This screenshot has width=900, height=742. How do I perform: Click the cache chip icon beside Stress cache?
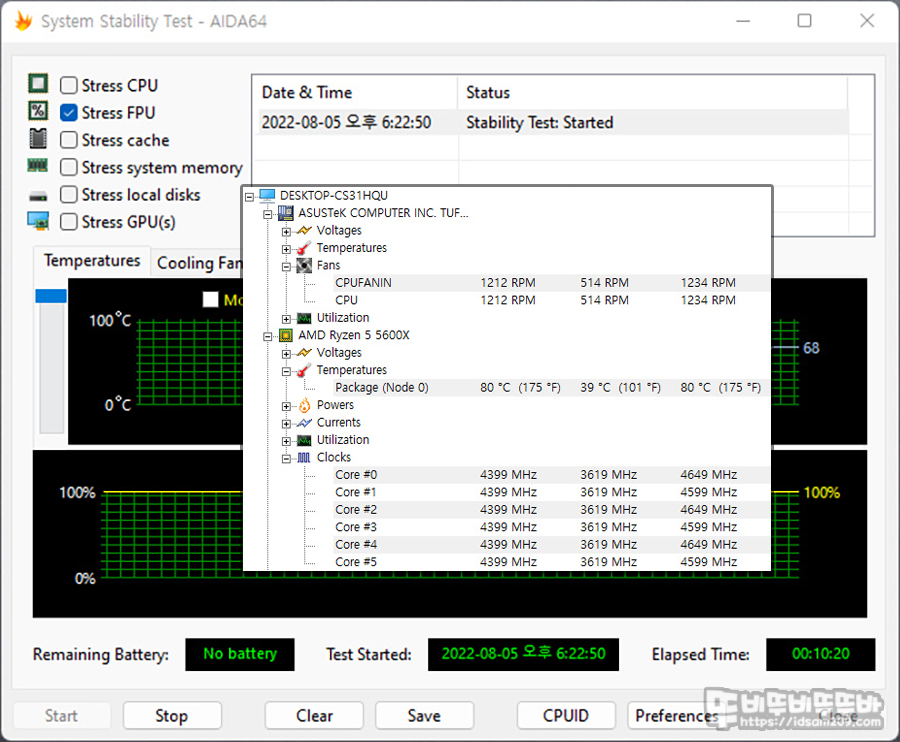[x=38, y=138]
